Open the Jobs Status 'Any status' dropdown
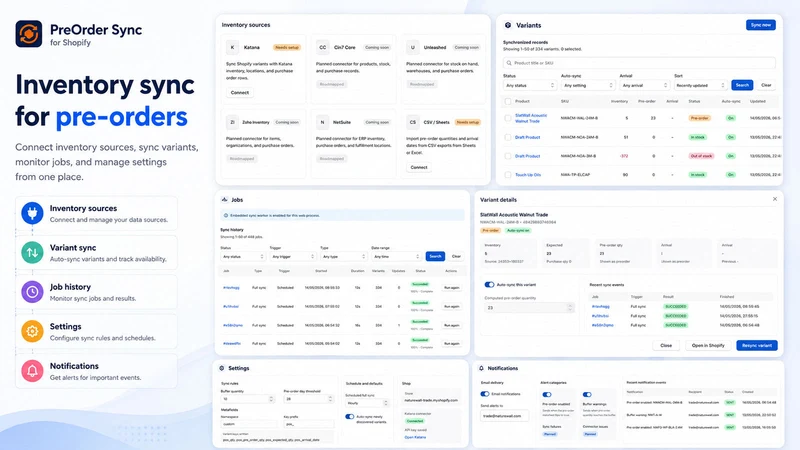 (x=242, y=257)
